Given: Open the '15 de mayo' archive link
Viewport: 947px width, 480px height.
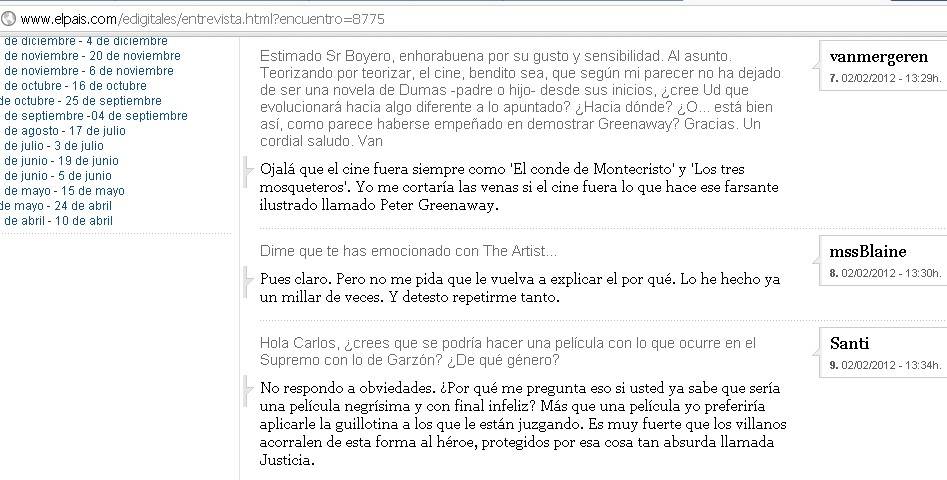Looking at the screenshot, I should 64,191.
